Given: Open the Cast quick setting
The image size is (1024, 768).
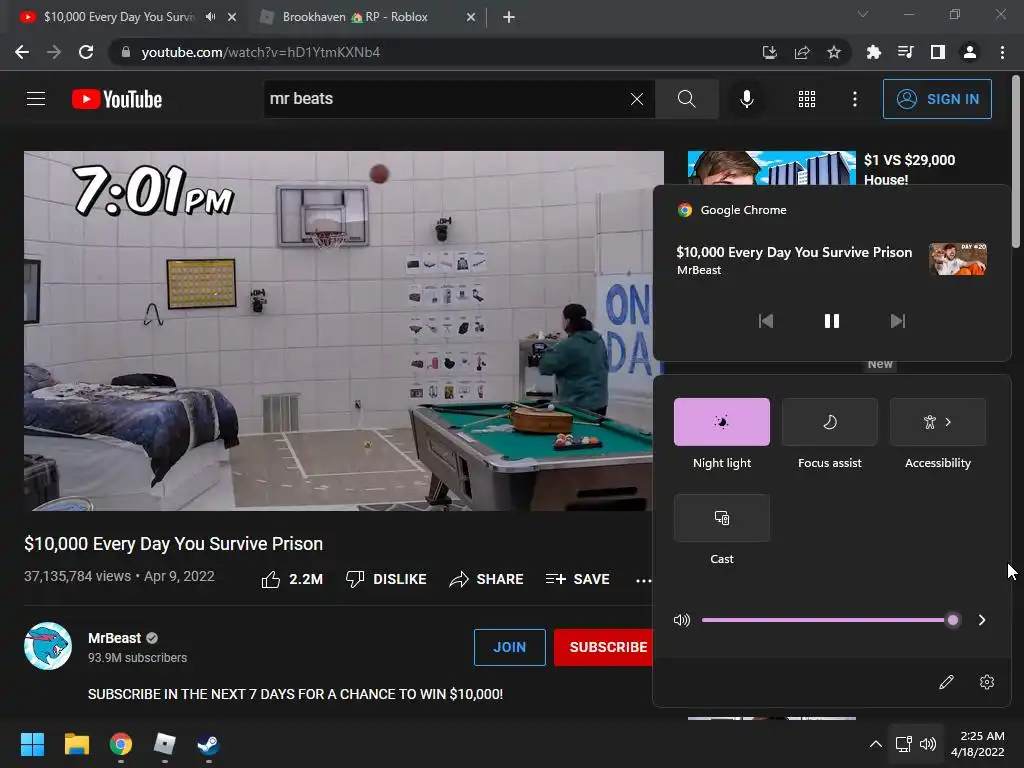Looking at the screenshot, I should pyautogui.click(x=722, y=518).
